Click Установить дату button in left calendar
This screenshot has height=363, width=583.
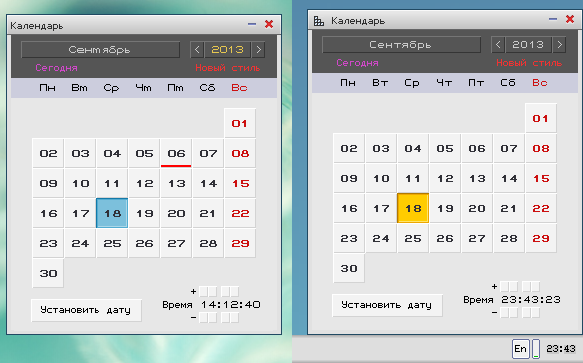(x=86, y=310)
